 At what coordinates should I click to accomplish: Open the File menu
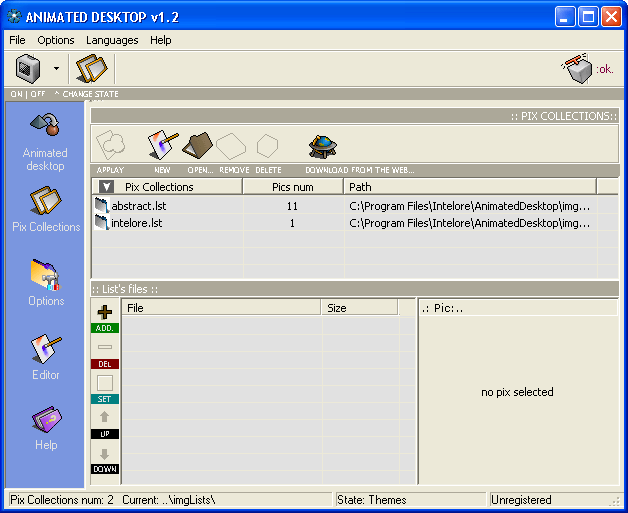point(17,40)
